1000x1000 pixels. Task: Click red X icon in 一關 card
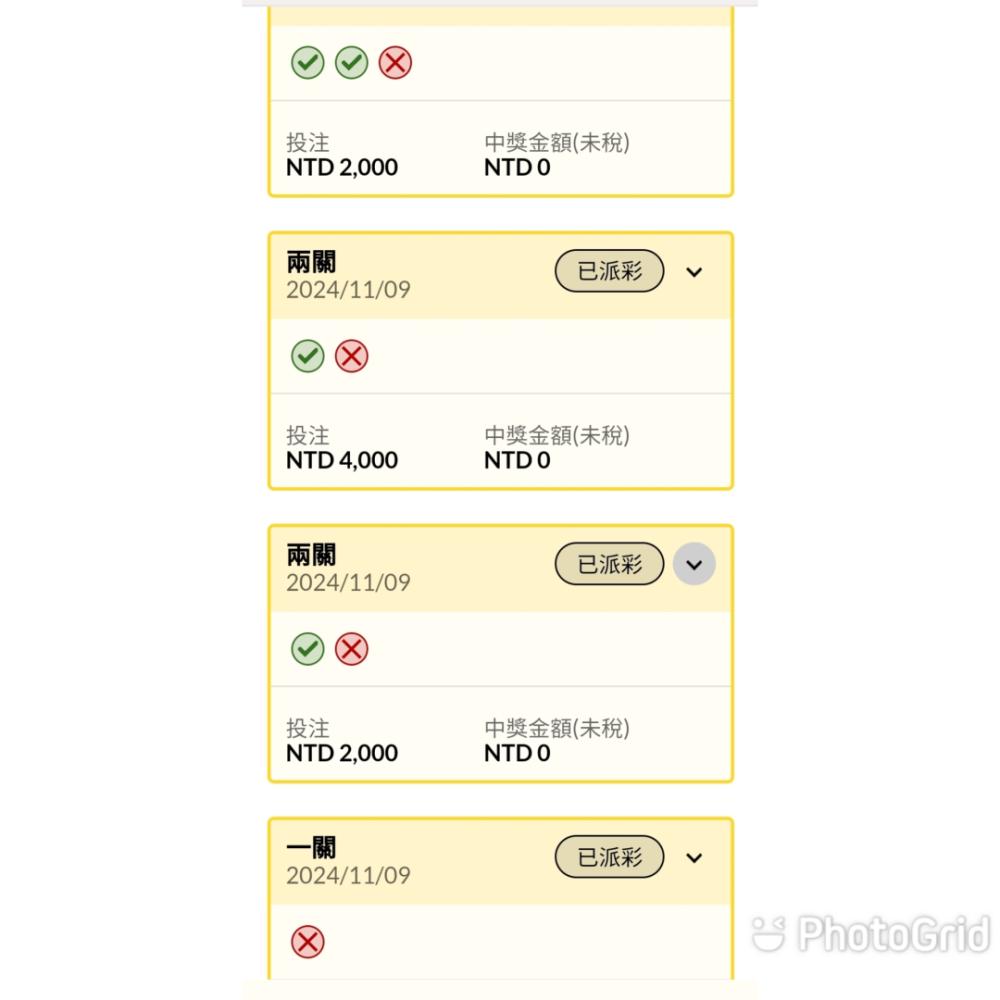pyautogui.click(x=307, y=942)
